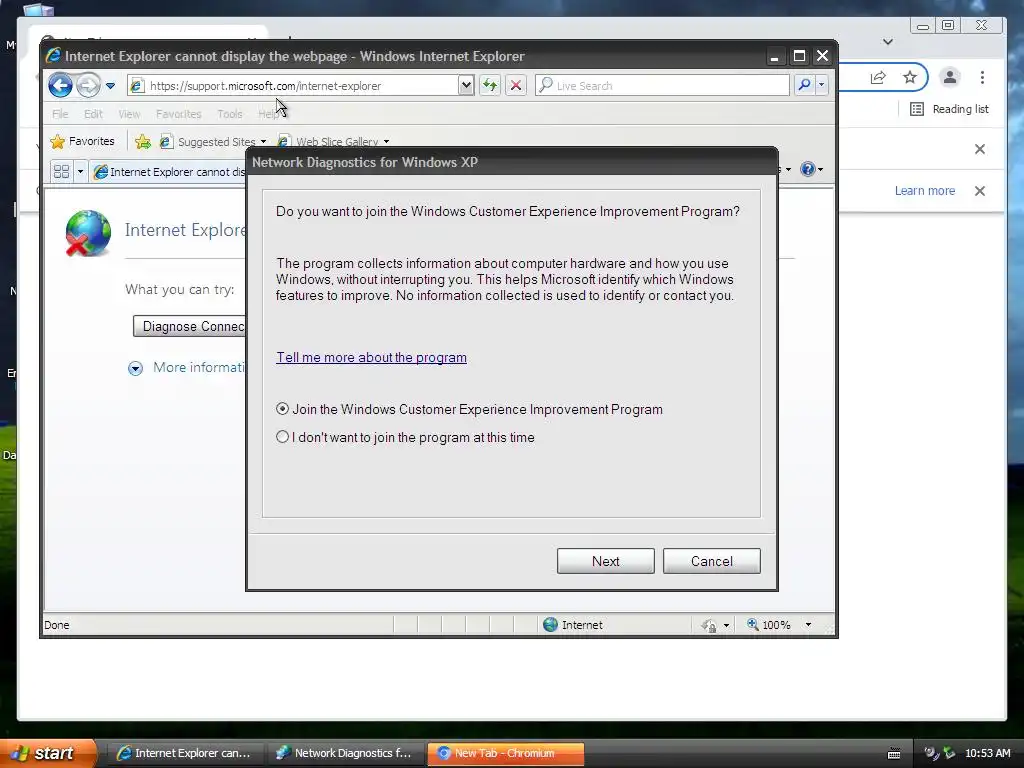
Task: Open the Tools menu in Internet Explorer
Action: tap(229, 114)
